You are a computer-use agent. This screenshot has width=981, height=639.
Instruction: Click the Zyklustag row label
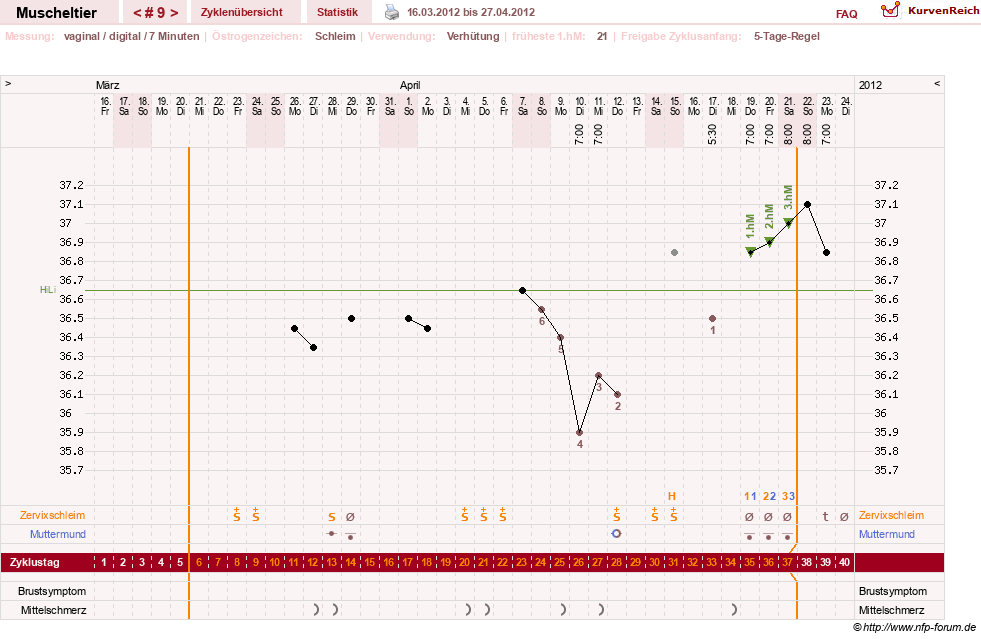tap(34, 562)
